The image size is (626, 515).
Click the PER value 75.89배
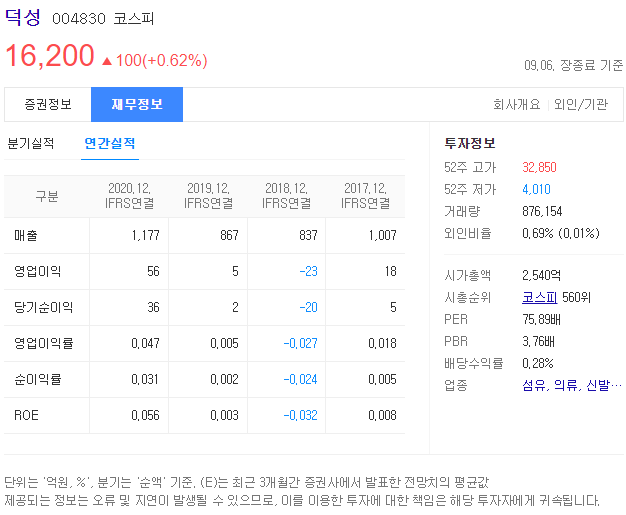tap(541, 319)
